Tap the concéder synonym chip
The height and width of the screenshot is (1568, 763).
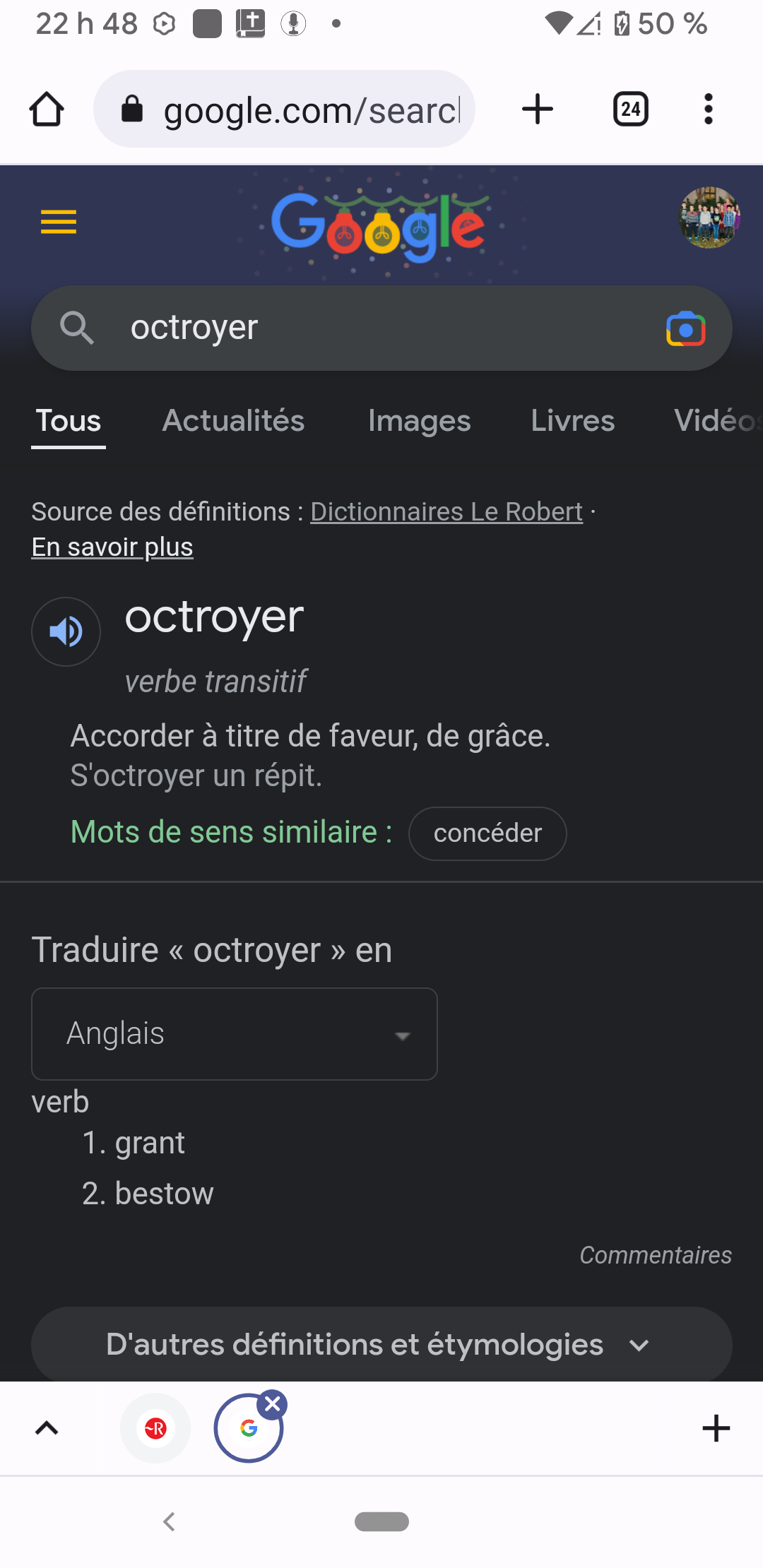[487, 833]
